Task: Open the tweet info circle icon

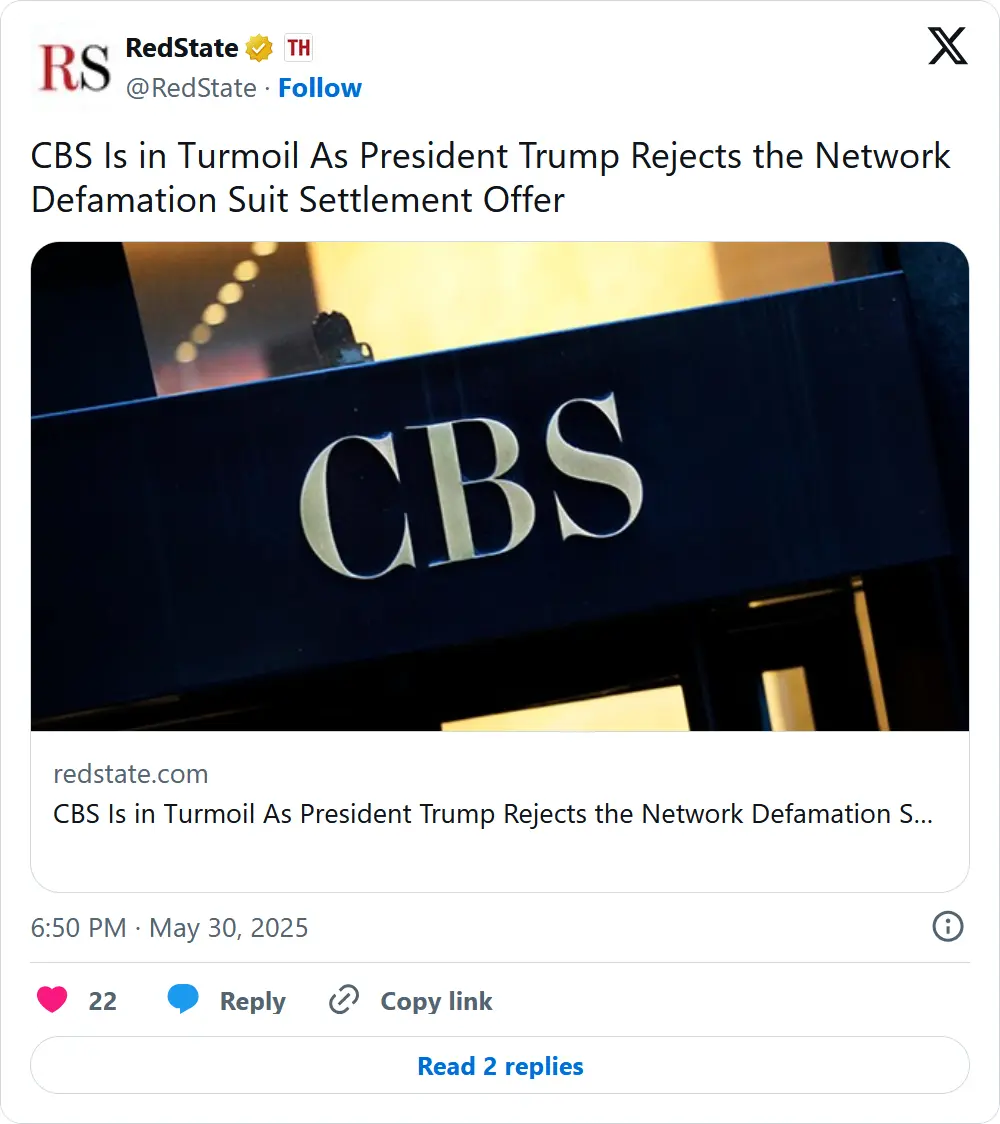Action: click(947, 927)
